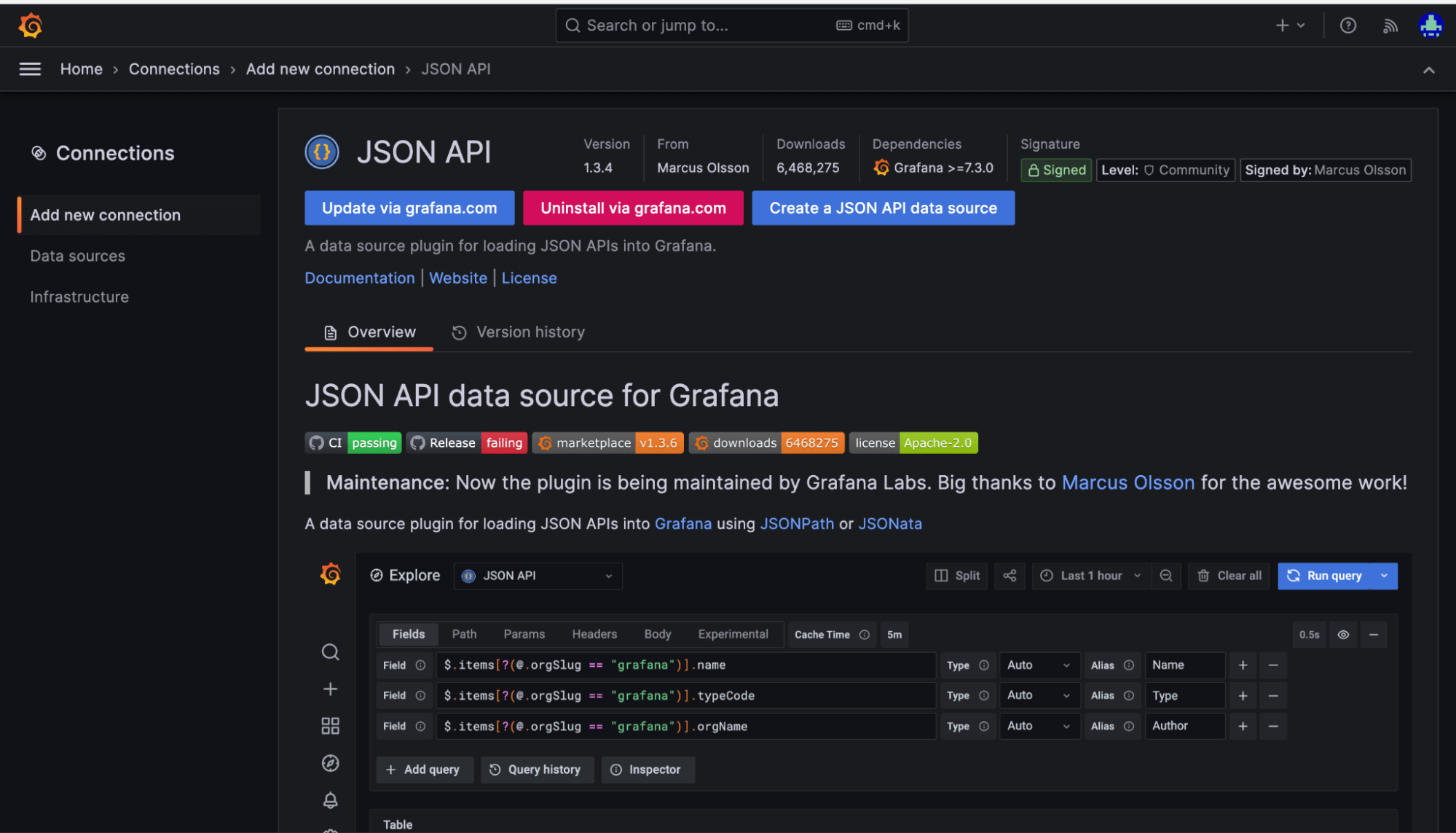Image resolution: width=1456 pixels, height=833 pixels.
Task: Click the Search or jump to field
Action: click(731, 26)
